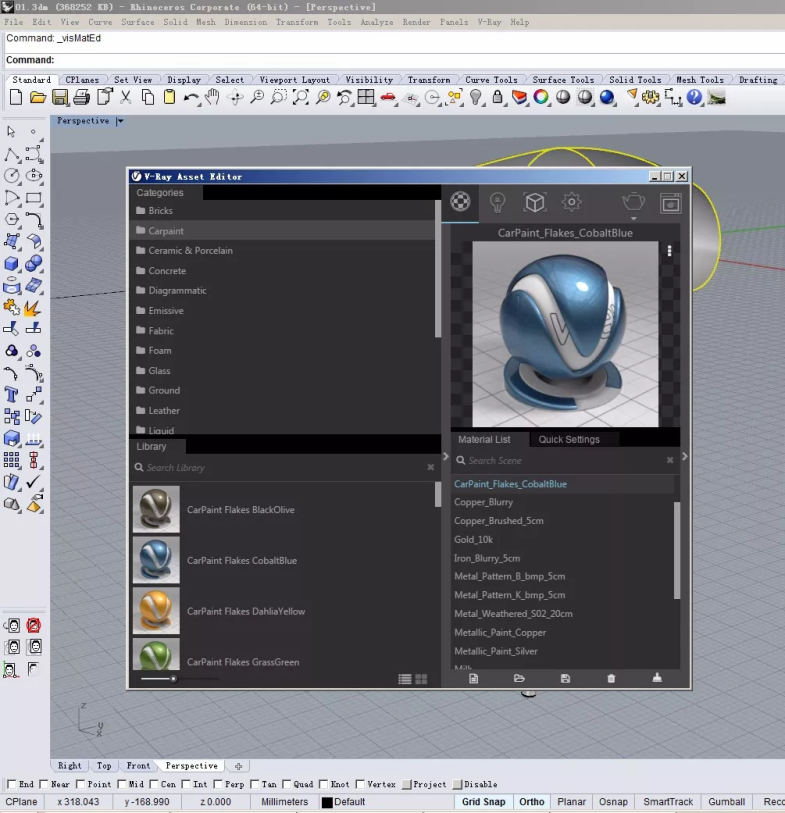Screen dimensions: 785x813
Task: Delete material with trash icon
Action: pos(611,678)
